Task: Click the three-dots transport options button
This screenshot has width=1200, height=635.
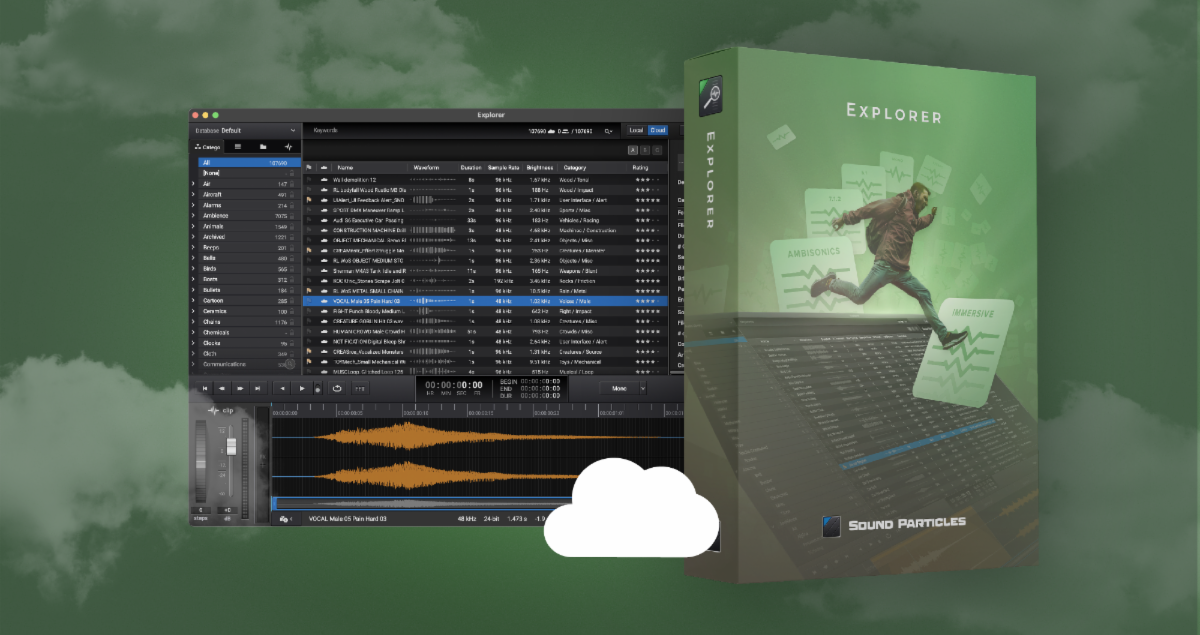Action: (x=359, y=388)
